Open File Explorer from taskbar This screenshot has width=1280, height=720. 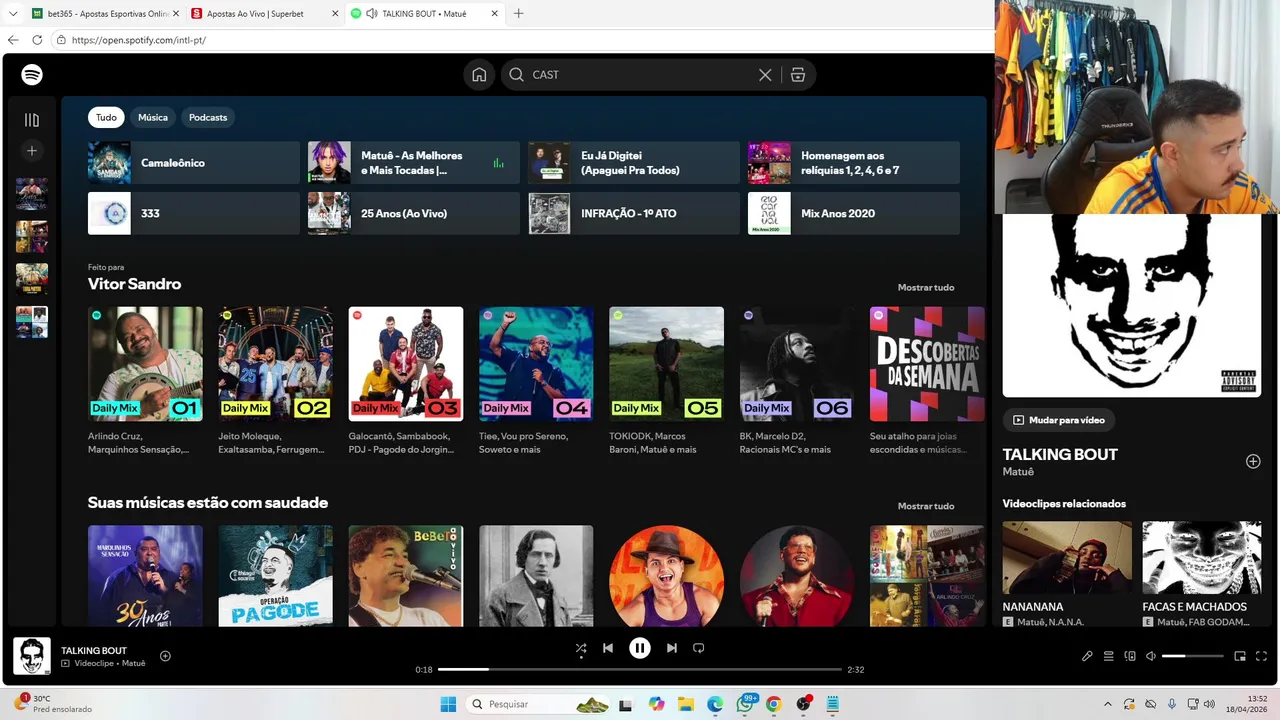(x=685, y=704)
